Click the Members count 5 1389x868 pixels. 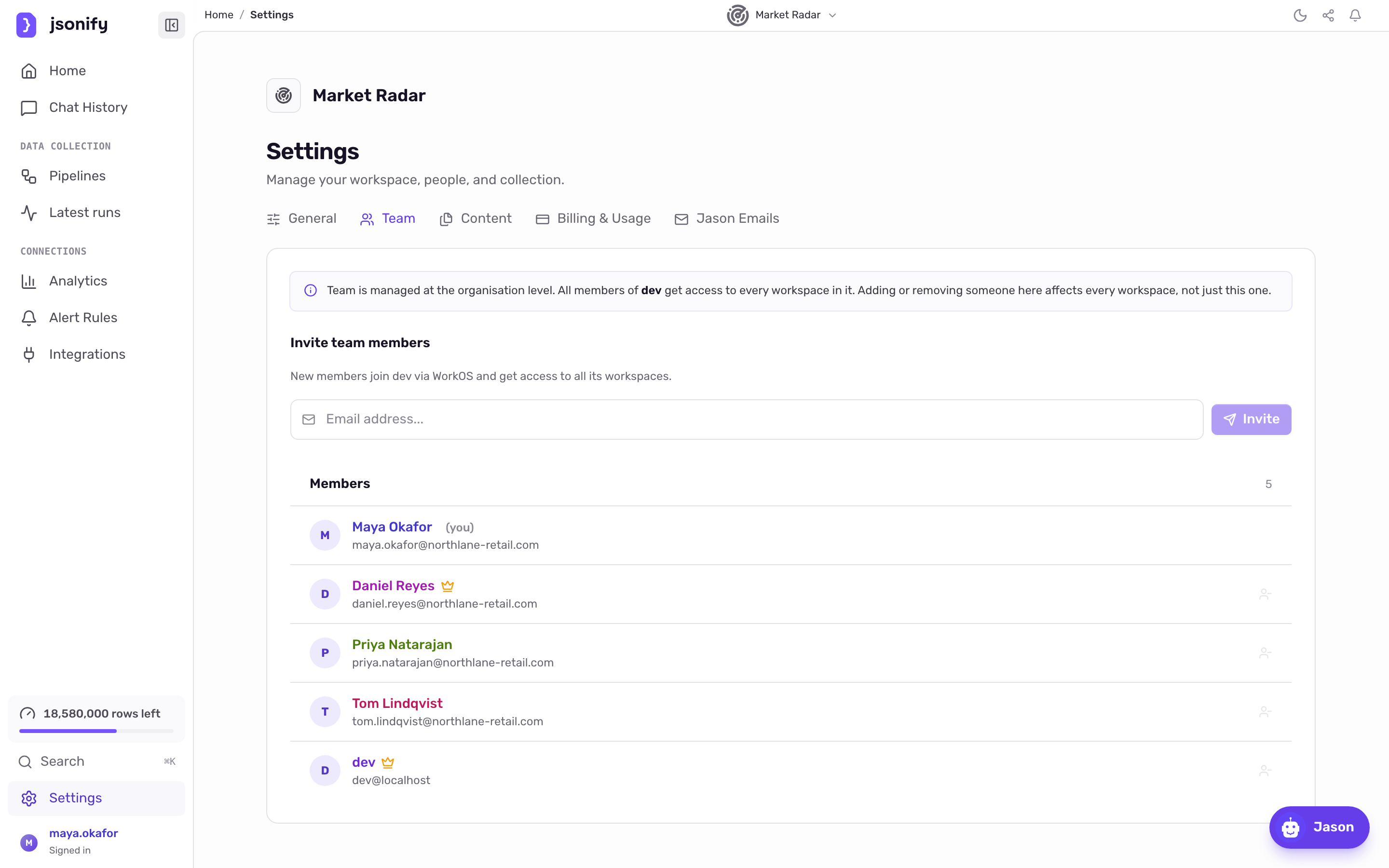[x=1268, y=484]
